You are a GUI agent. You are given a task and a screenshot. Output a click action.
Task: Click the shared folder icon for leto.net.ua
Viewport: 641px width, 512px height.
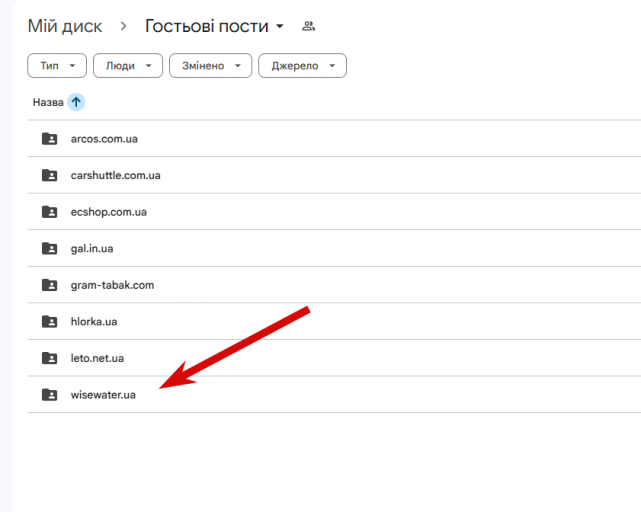(49, 358)
